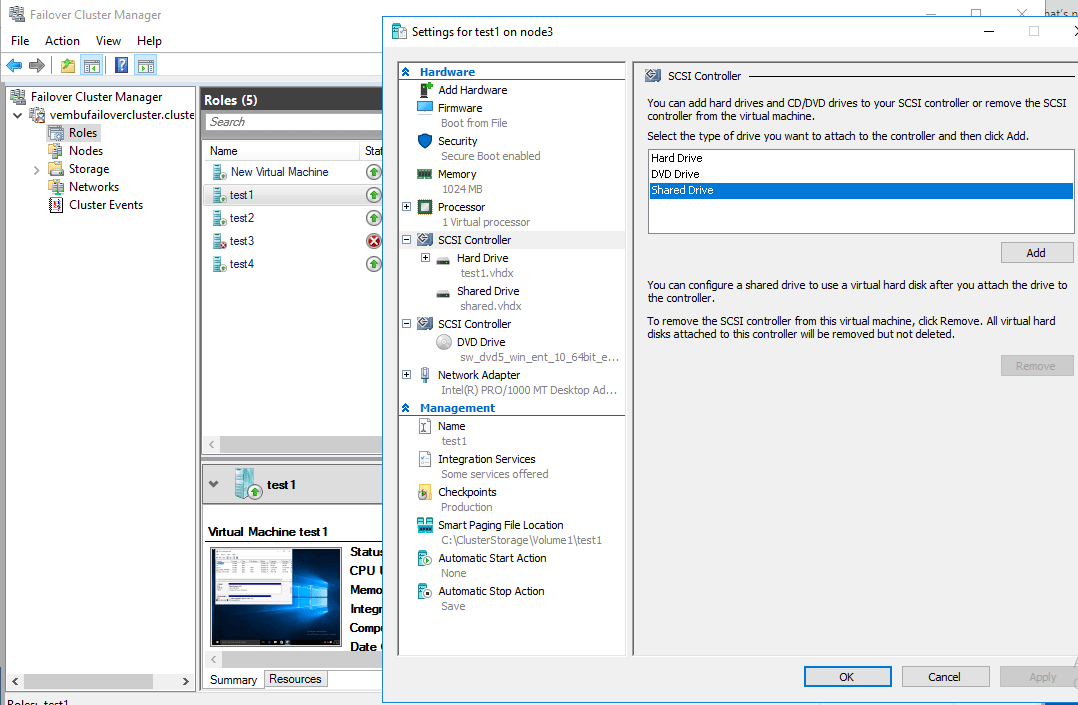
Task: Select the test4 role row
Action: [293, 264]
